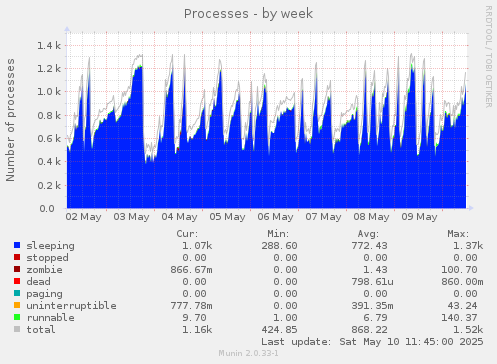Click the green runnable legend swatch
The height and width of the screenshot is (364, 497).
[x=17, y=317]
